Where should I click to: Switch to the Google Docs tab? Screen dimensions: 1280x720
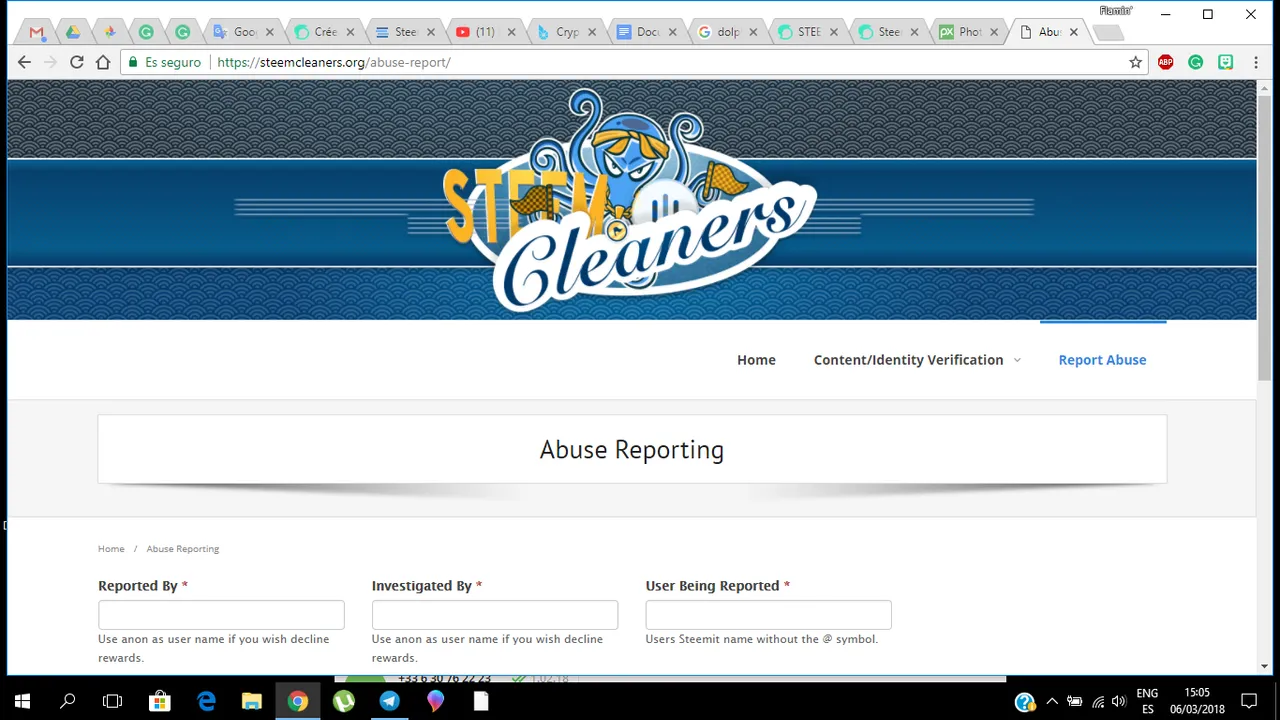click(646, 32)
